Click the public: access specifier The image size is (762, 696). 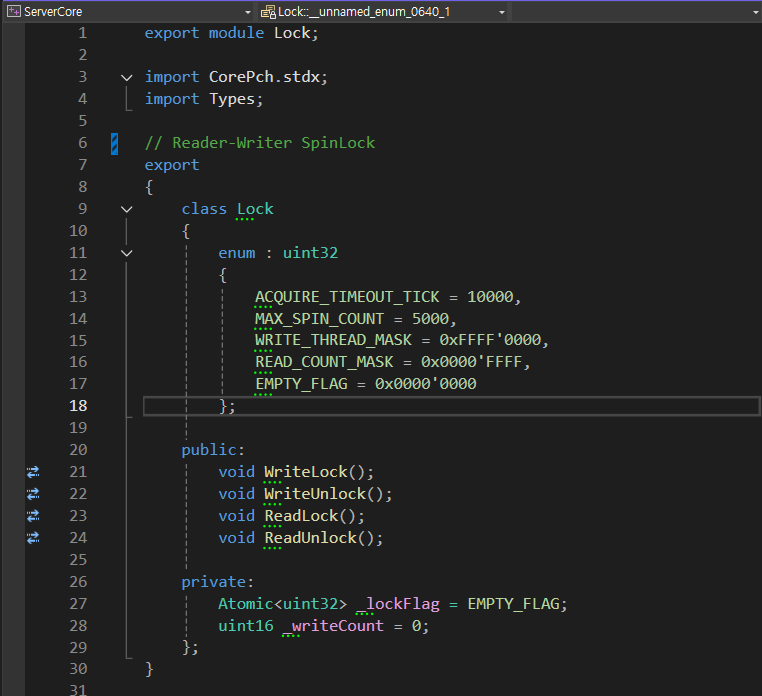tap(212, 450)
